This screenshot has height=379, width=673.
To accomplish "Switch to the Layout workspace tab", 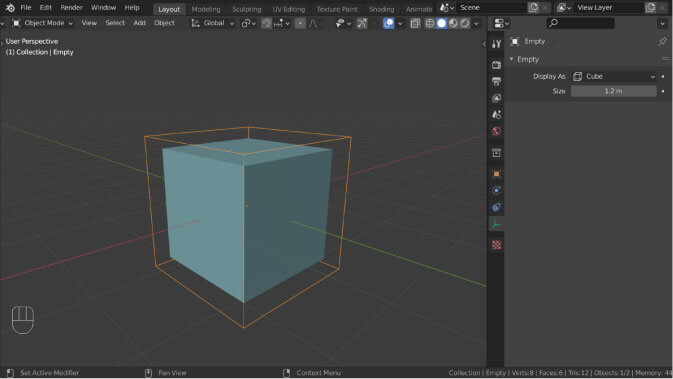I will point(169,9).
